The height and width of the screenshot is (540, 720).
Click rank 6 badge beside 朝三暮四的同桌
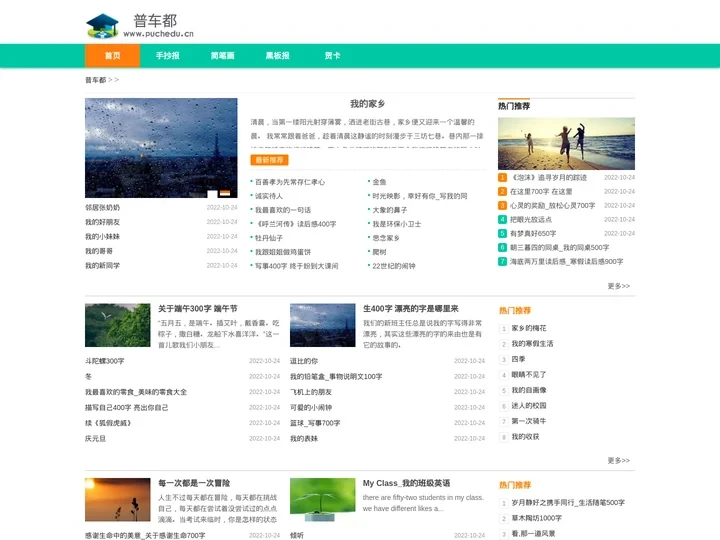(x=502, y=248)
